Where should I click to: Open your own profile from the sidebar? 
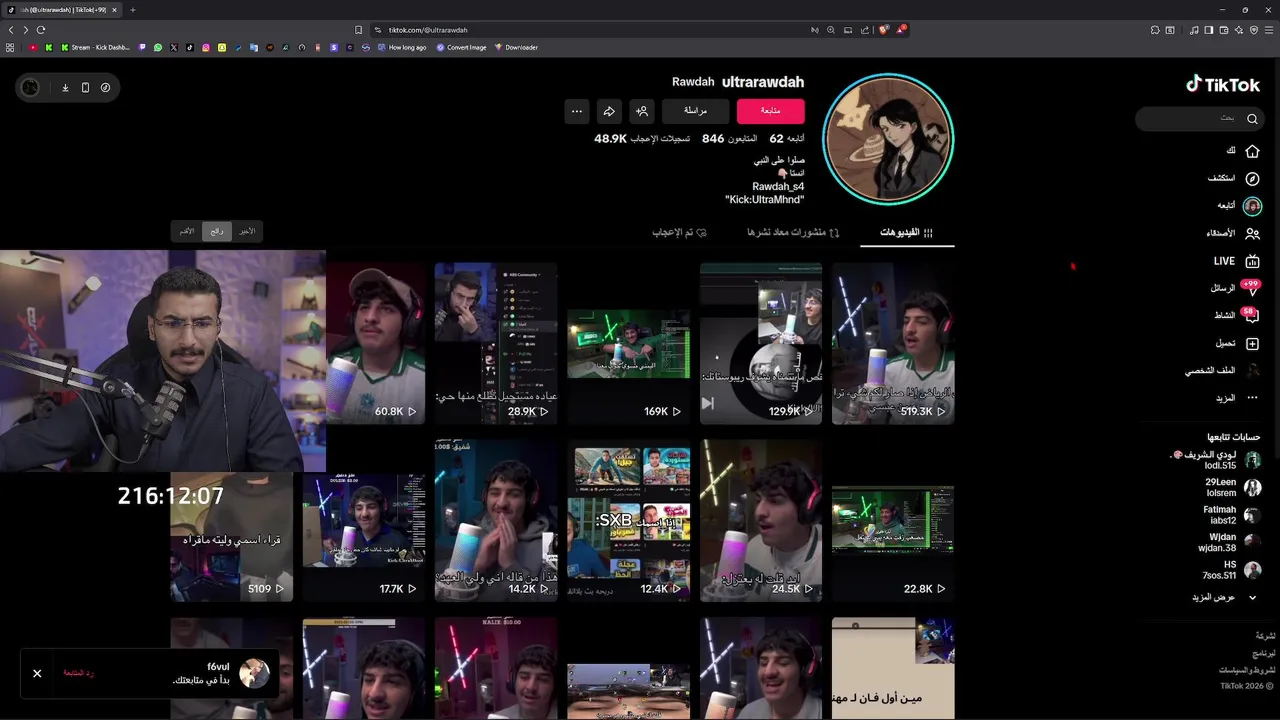[x=1224, y=370]
